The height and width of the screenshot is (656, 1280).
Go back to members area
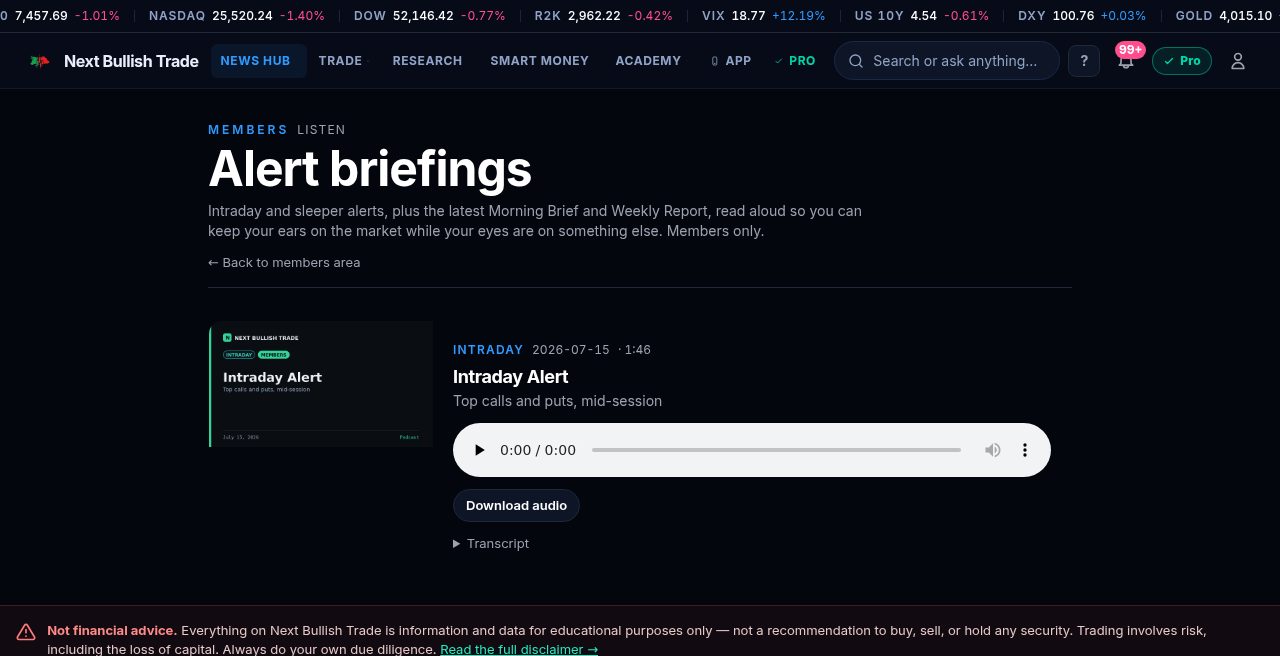[x=284, y=262]
